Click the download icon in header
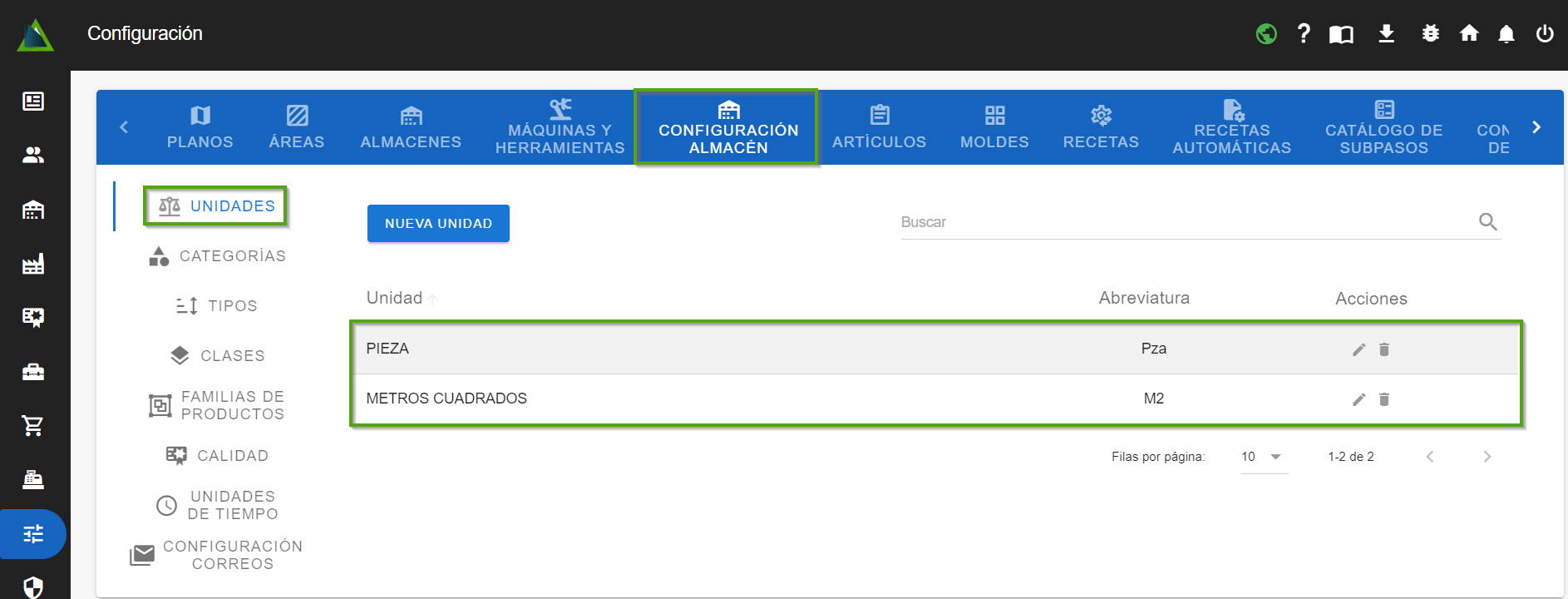The width and height of the screenshot is (1568, 599). [x=1386, y=33]
